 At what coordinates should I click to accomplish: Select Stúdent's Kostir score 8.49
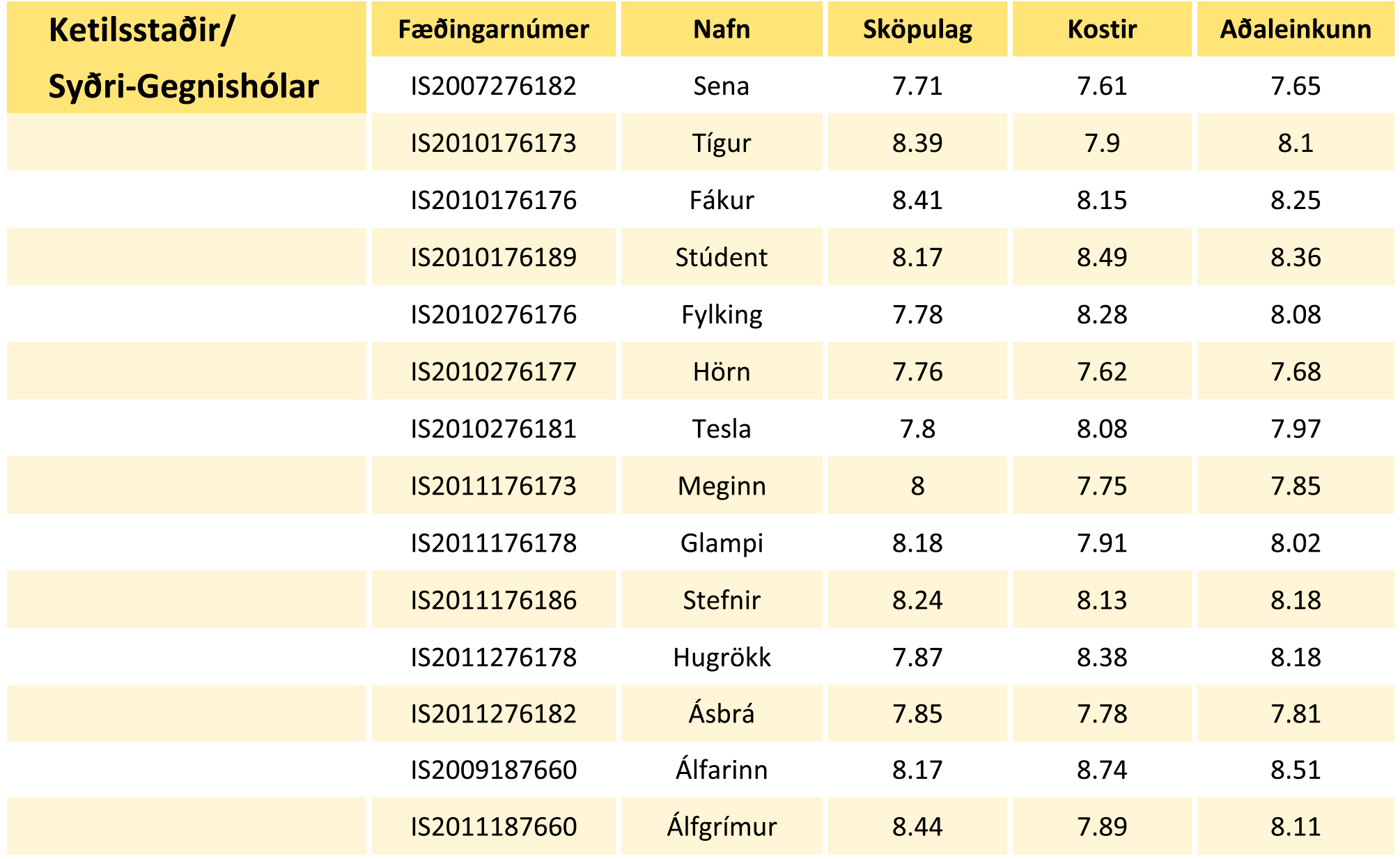coord(1102,258)
